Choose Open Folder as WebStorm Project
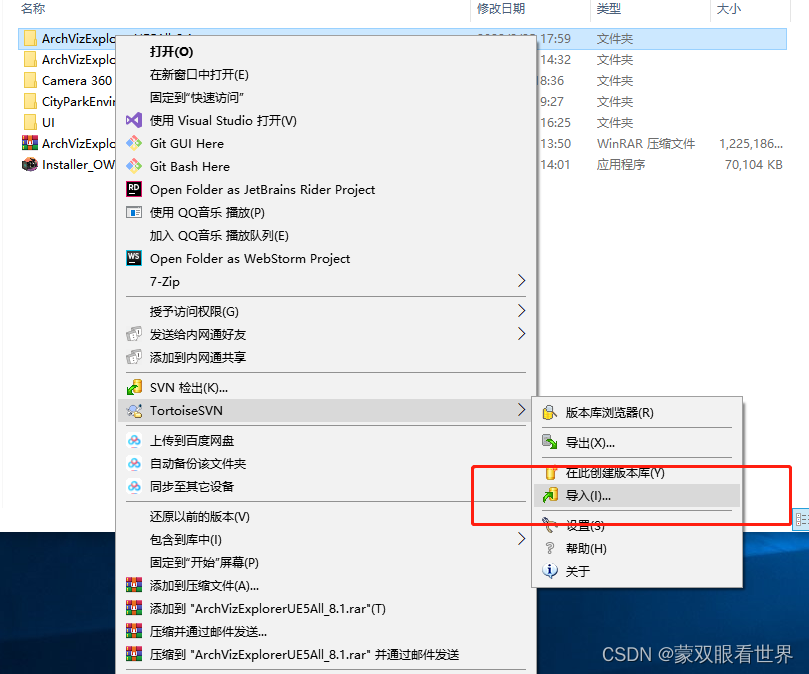This screenshot has height=674, width=809. [x=250, y=259]
